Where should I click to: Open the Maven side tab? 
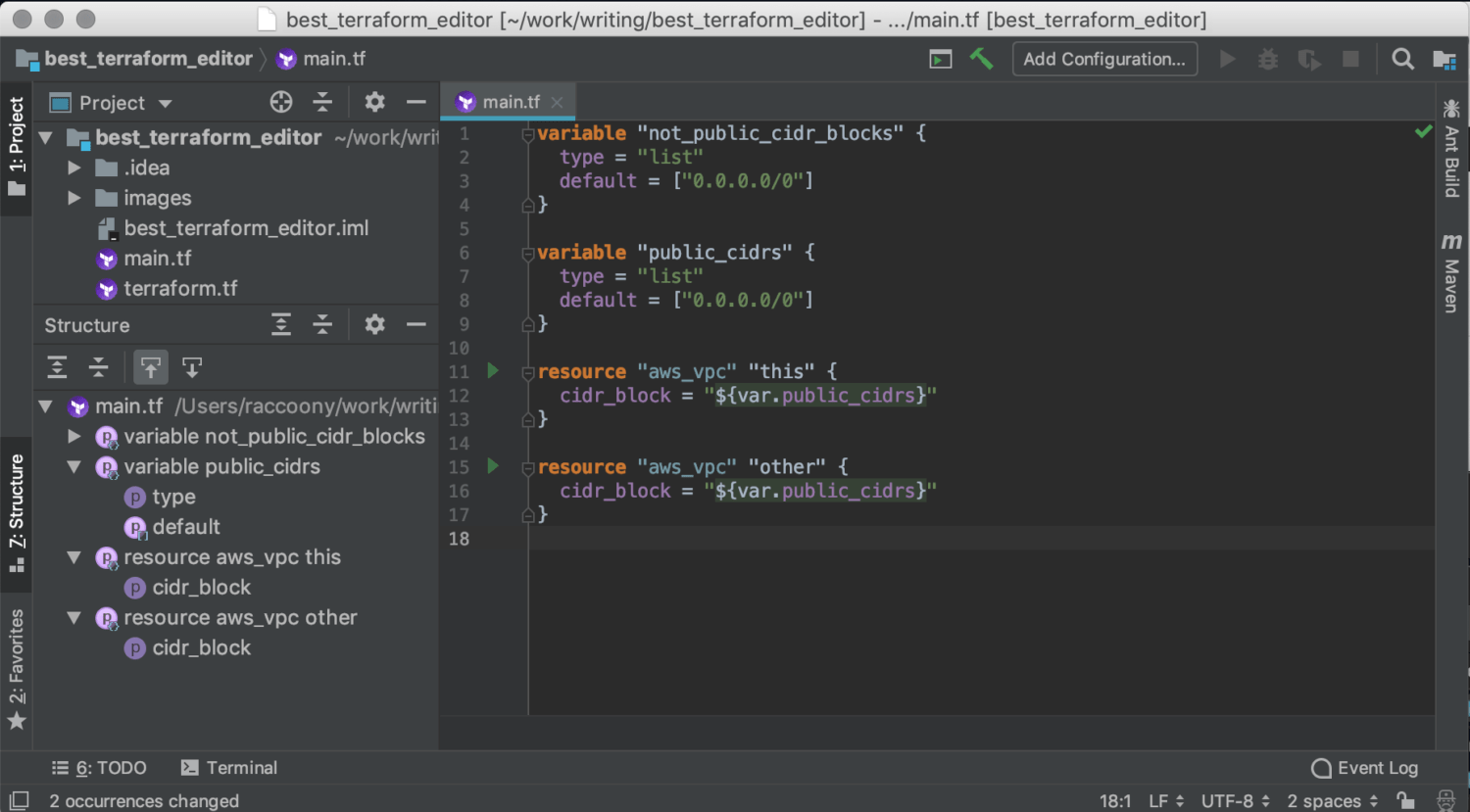point(1452,273)
